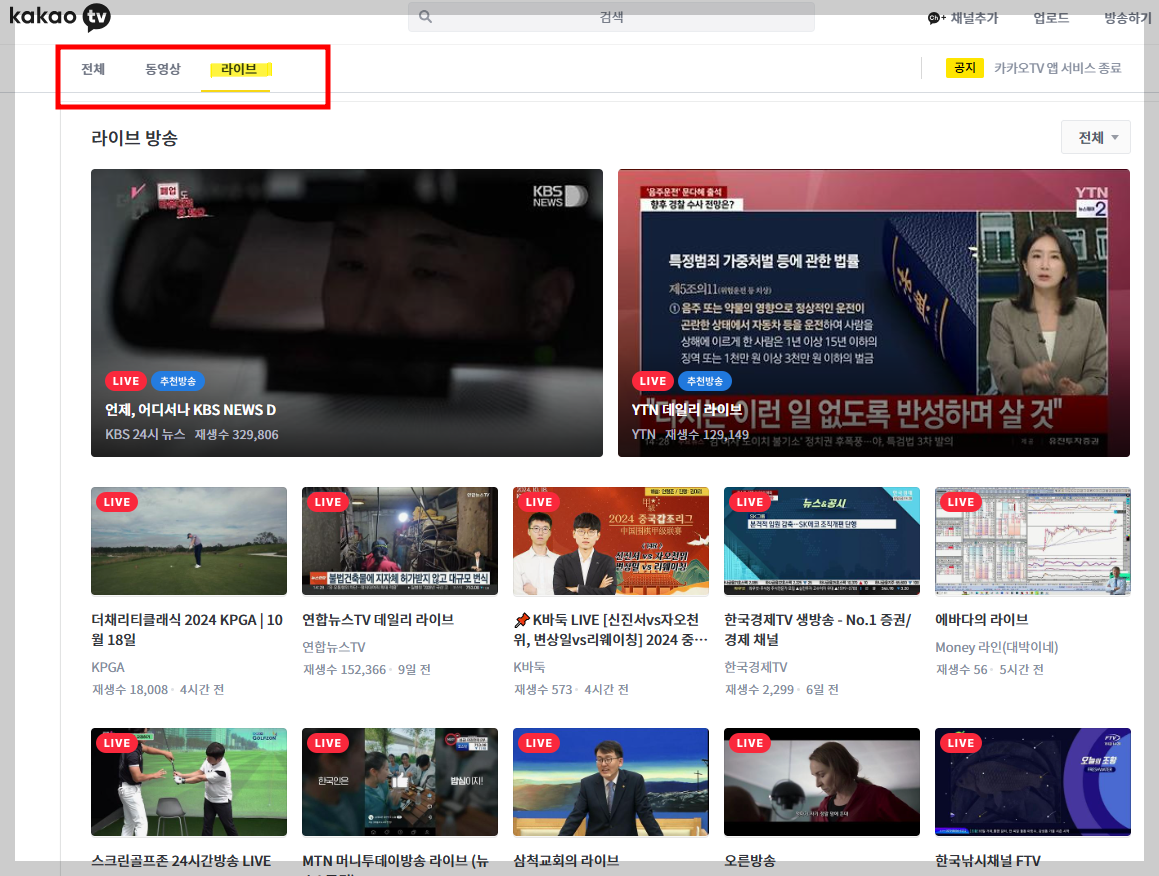Open the KBS 24시 뉴스 channel
This screenshot has width=1159, height=876.
[x=145, y=435]
